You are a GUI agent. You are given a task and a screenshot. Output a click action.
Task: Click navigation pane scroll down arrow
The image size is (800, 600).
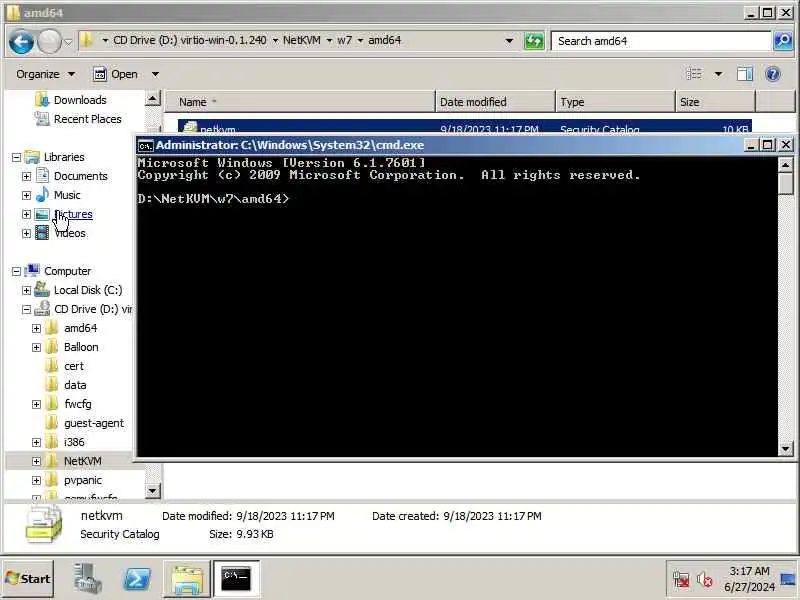[x=153, y=491]
